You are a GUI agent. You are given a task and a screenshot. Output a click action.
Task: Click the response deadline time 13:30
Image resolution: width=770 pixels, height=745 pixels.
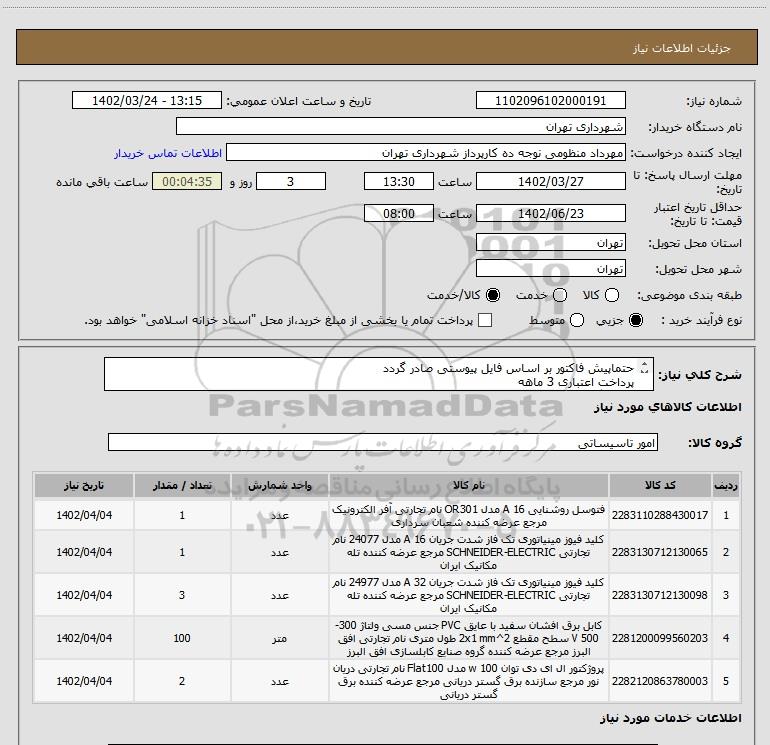point(399,181)
